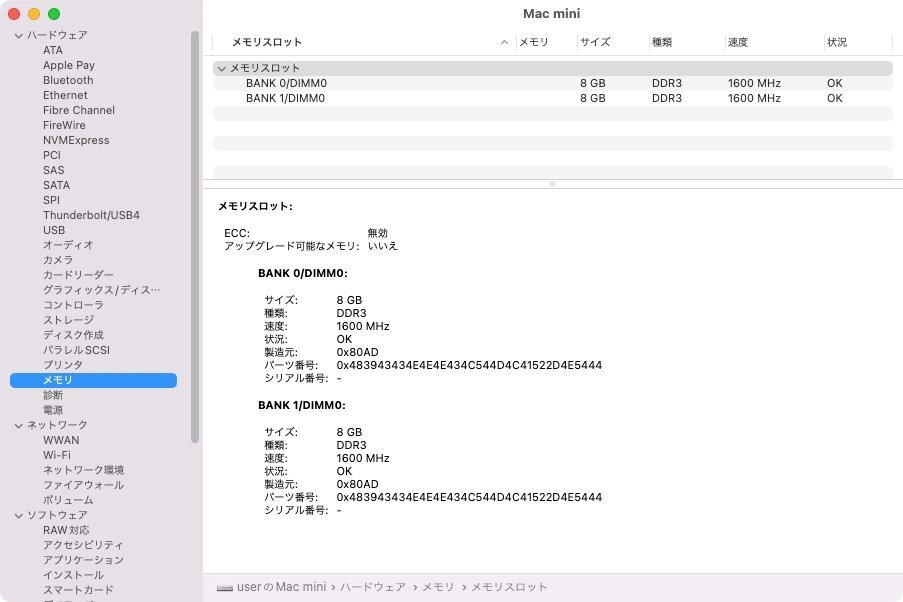Collapse the メモリスロット group row
The width and height of the screenshot is (903, 602).
click(222, 68)
